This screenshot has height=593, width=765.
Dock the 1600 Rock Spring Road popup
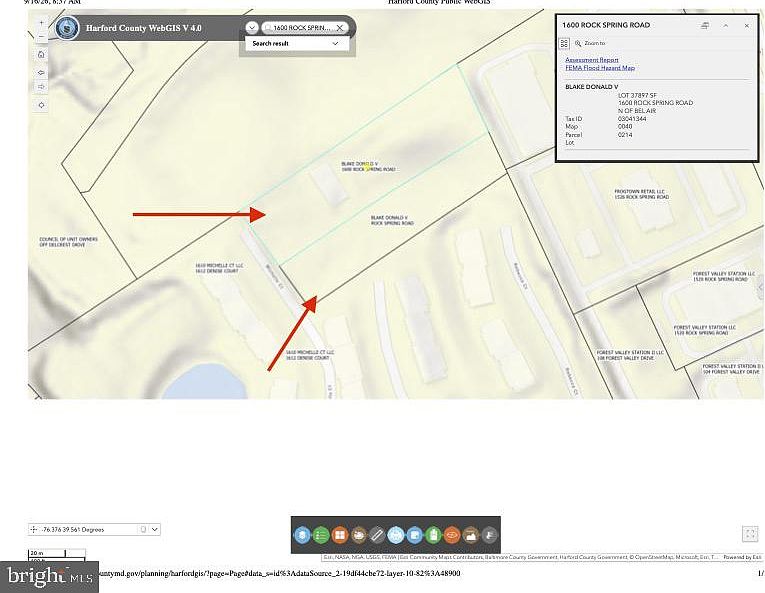705,25
